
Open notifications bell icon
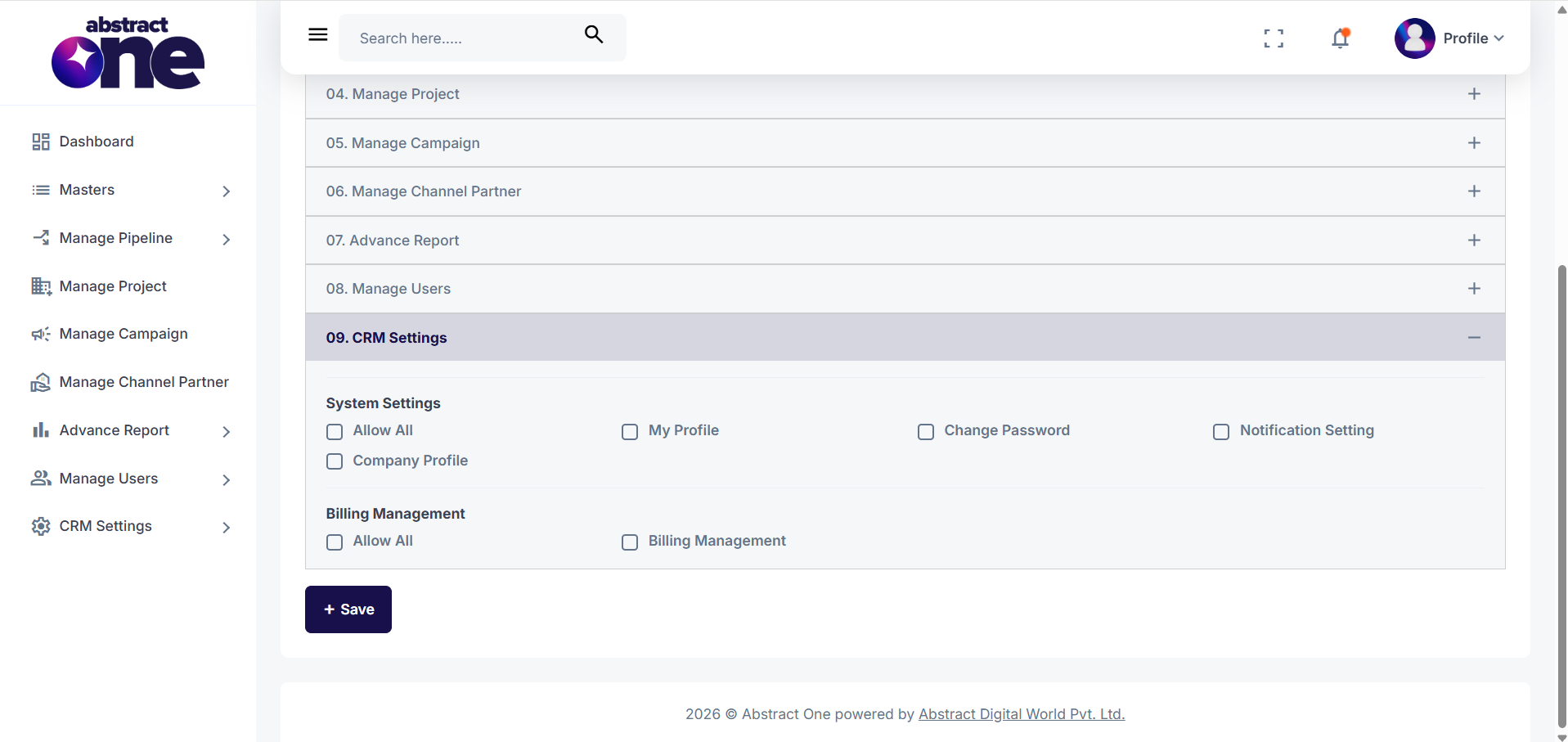tap(1341, 38)
